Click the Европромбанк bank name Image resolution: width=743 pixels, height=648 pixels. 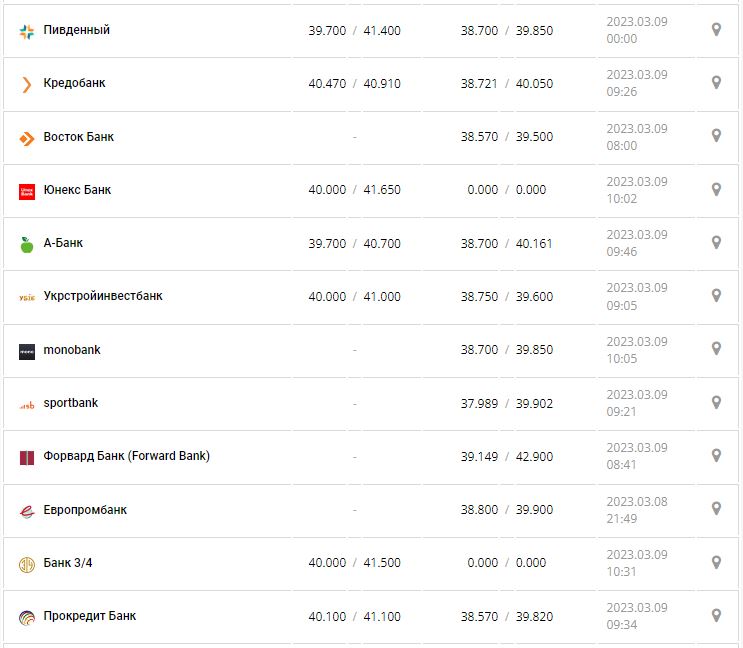[x=85, y=510]
